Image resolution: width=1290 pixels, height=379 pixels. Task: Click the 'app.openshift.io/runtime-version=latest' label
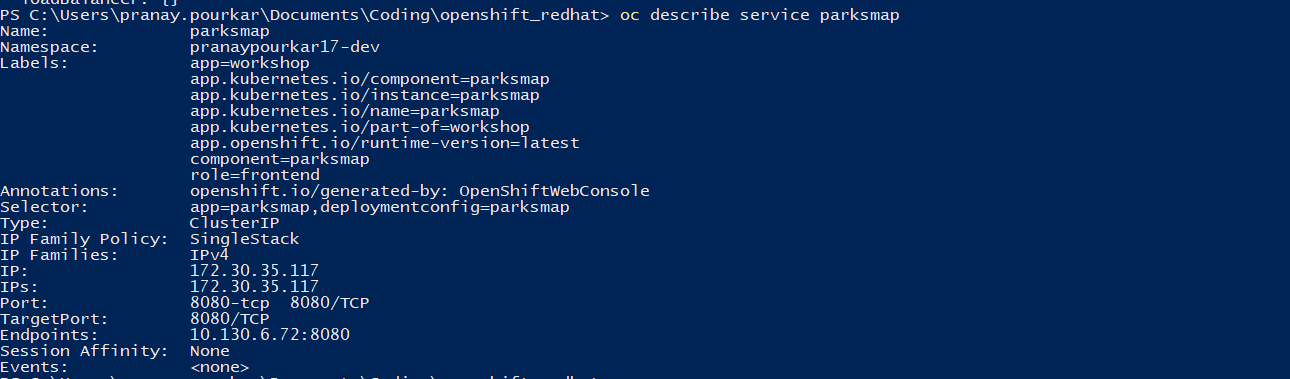click(x=385, y=143)
